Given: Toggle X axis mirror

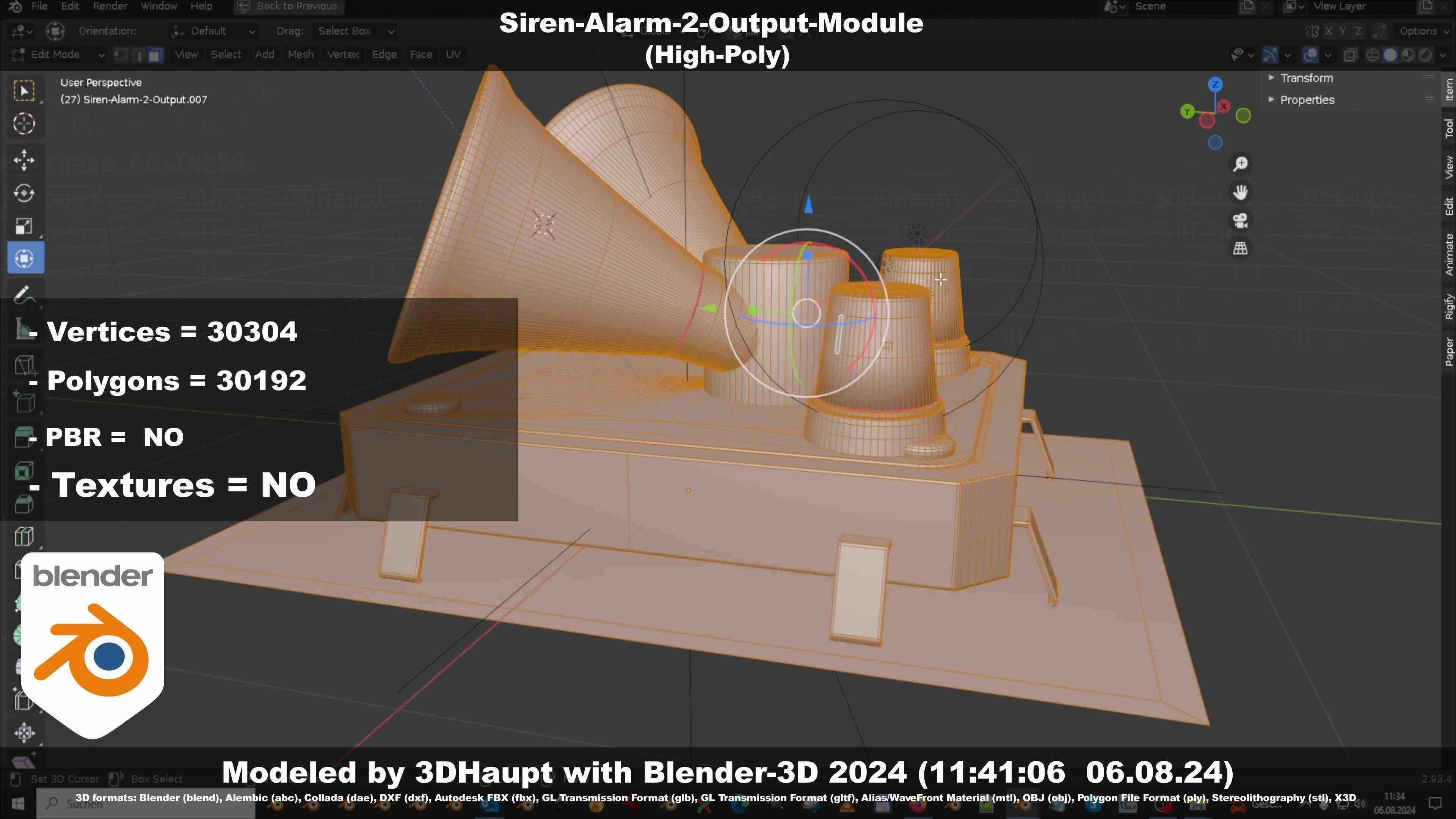Looking at the screenshot, I should [x=1328, y=31].
